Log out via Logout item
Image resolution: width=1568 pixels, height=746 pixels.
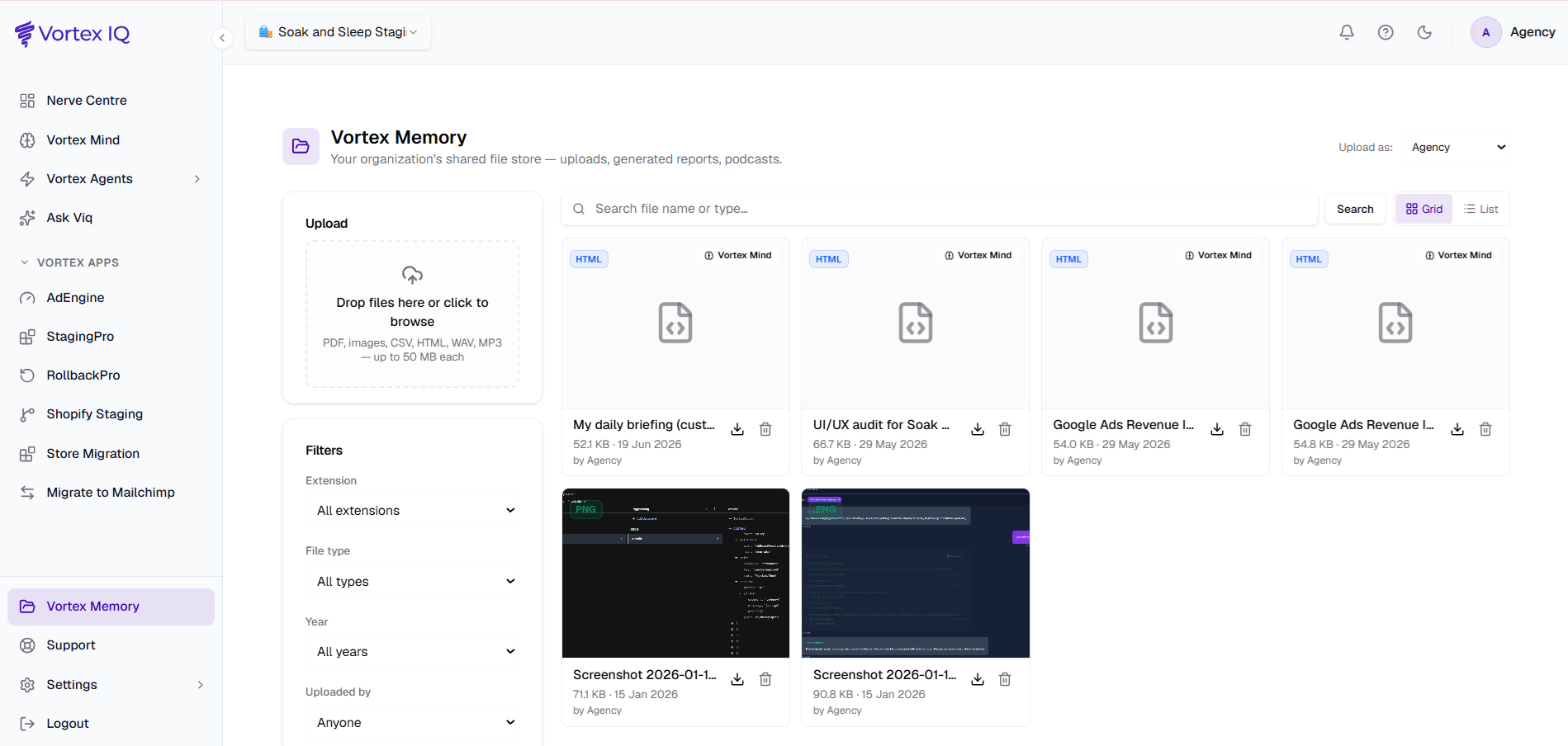111,724
